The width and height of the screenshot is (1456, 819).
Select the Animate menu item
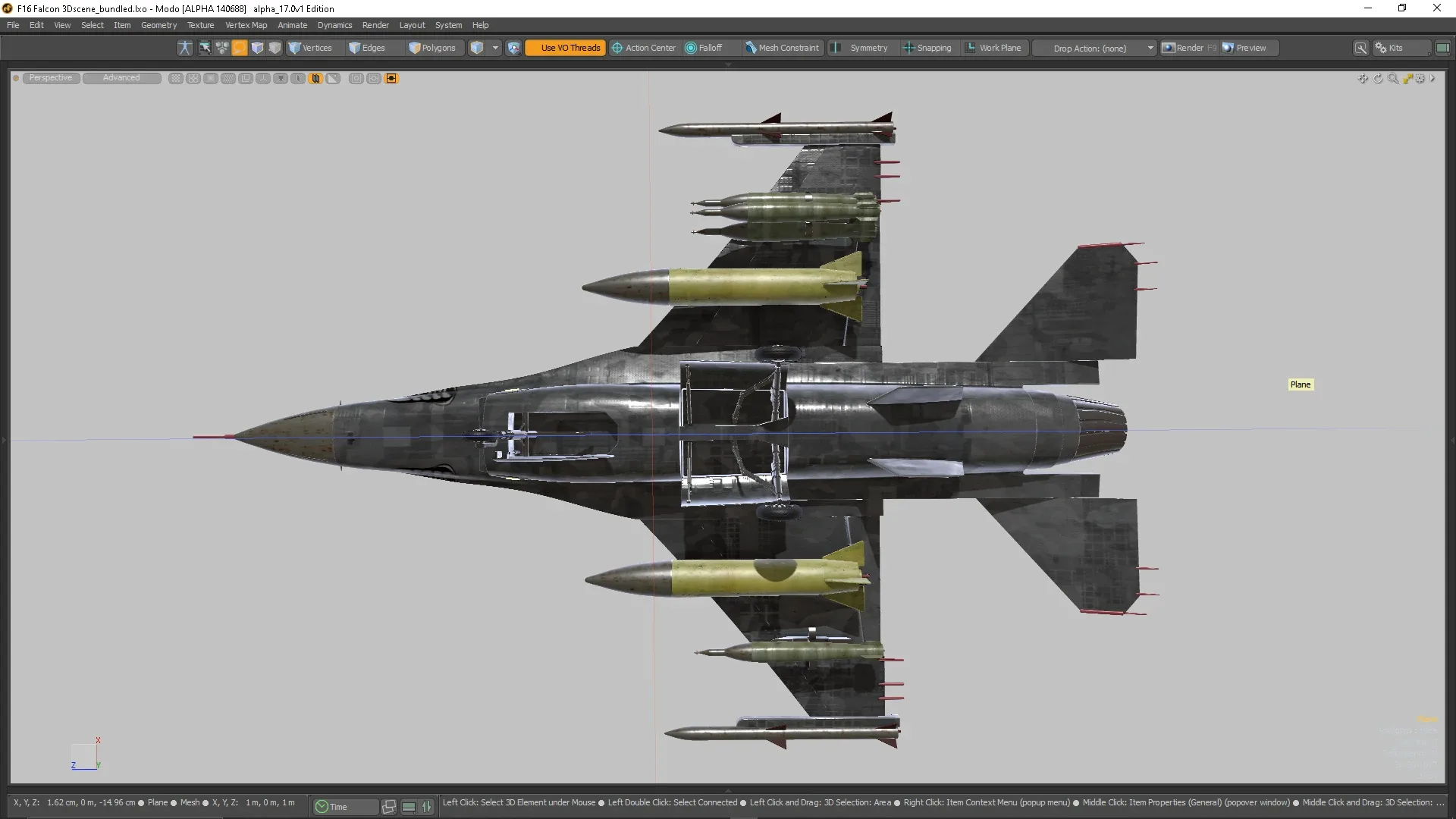point(292,25)
